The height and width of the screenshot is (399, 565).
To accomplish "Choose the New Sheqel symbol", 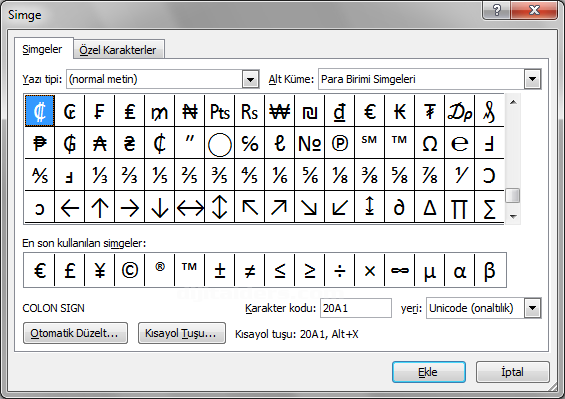I will coord(310,111).
